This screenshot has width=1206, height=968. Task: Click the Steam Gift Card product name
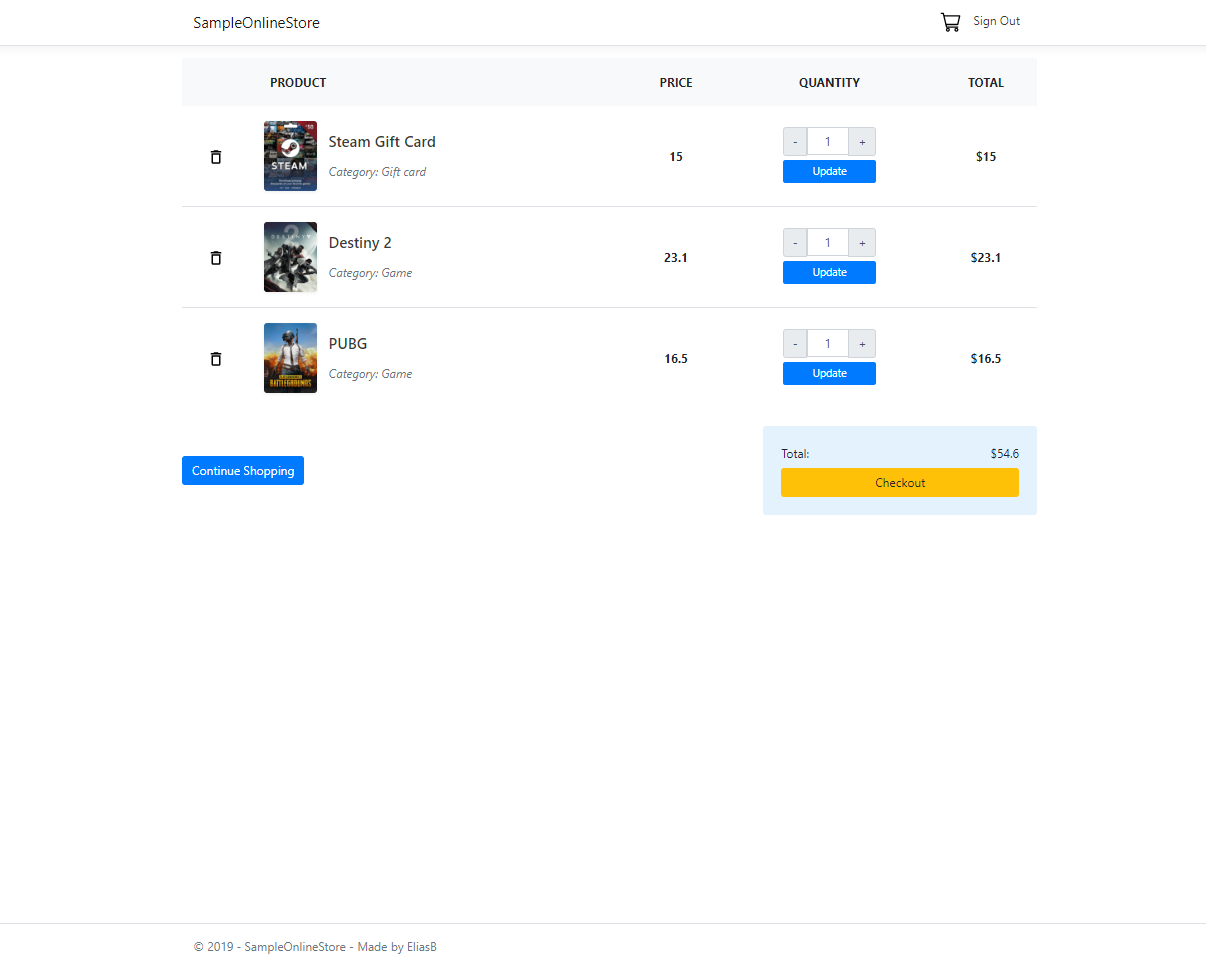382,142
